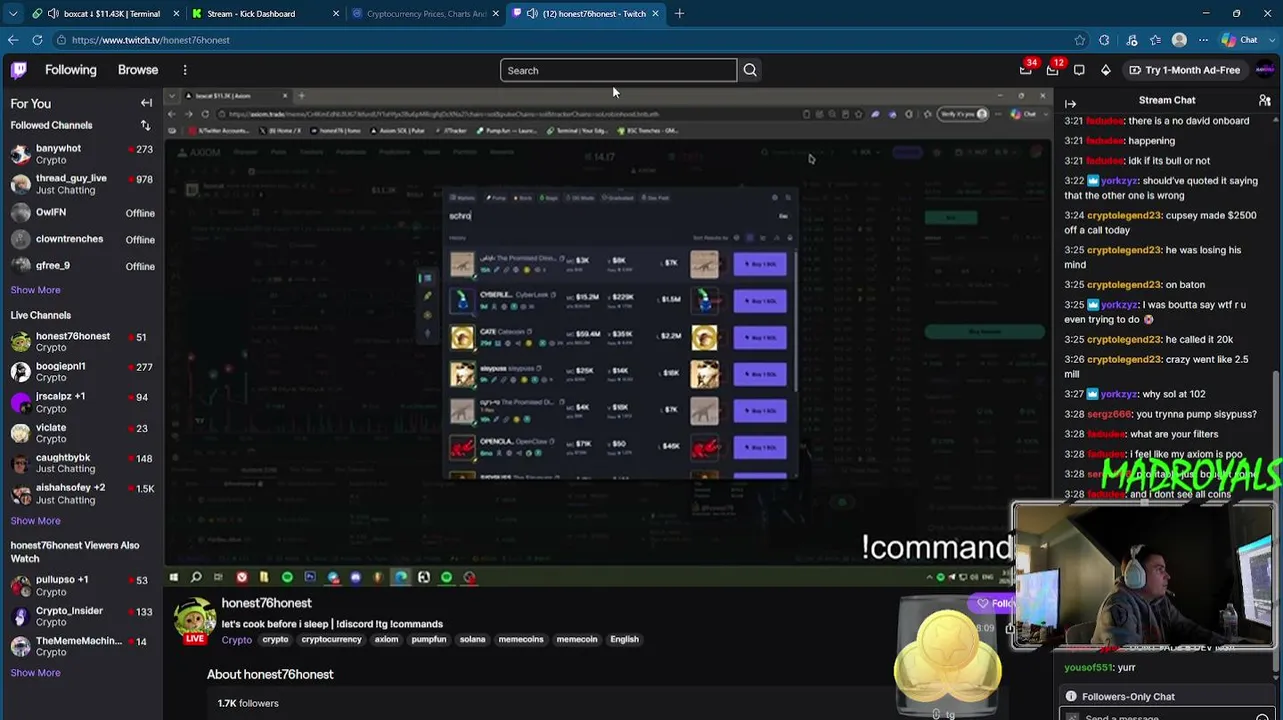1283x720 pixels.
Task: Follow the honest76honest channel
Action: (994, 603)
